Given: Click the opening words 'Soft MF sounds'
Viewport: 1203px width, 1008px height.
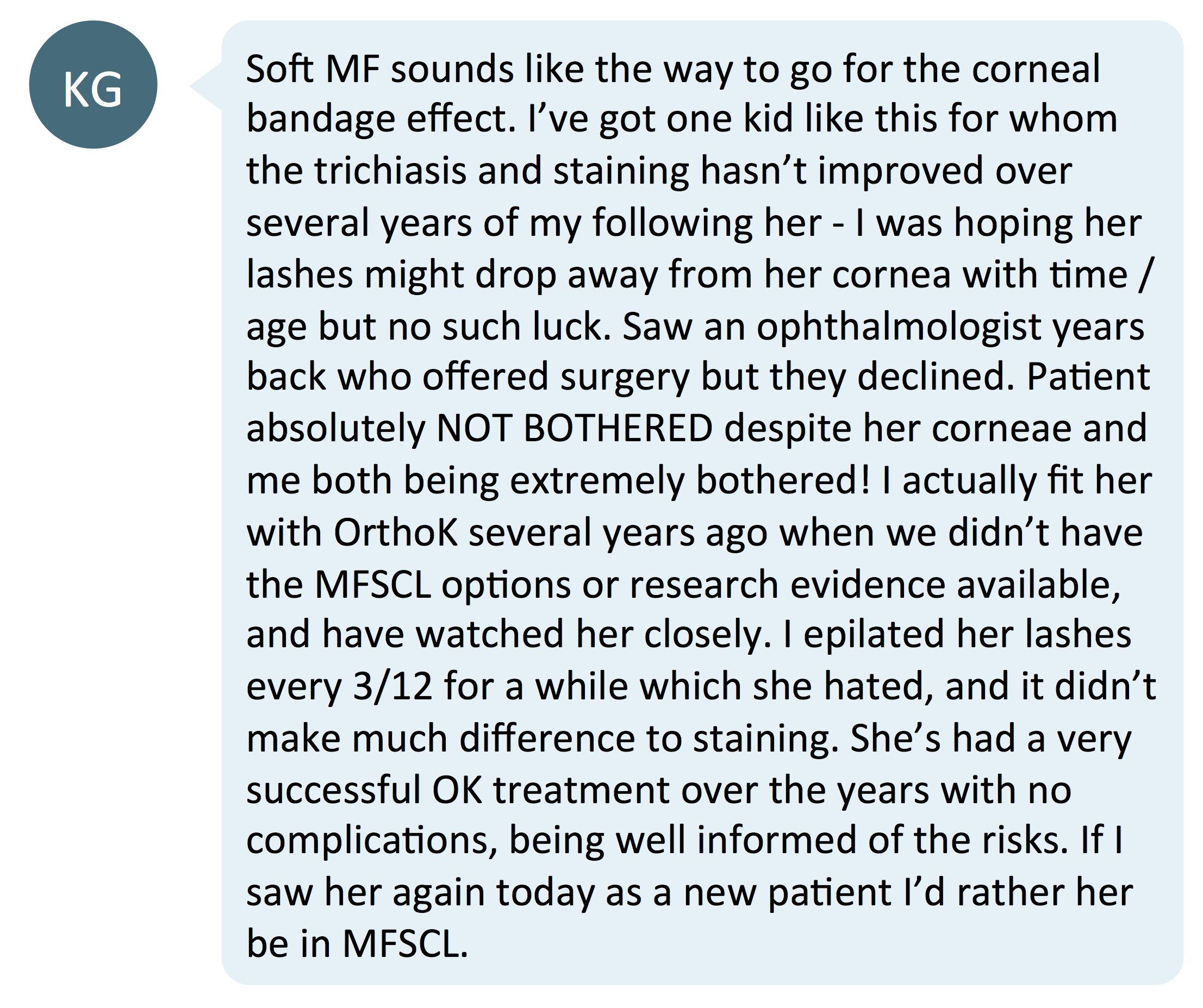Looking at the screenshot, I should coord(381,70).
